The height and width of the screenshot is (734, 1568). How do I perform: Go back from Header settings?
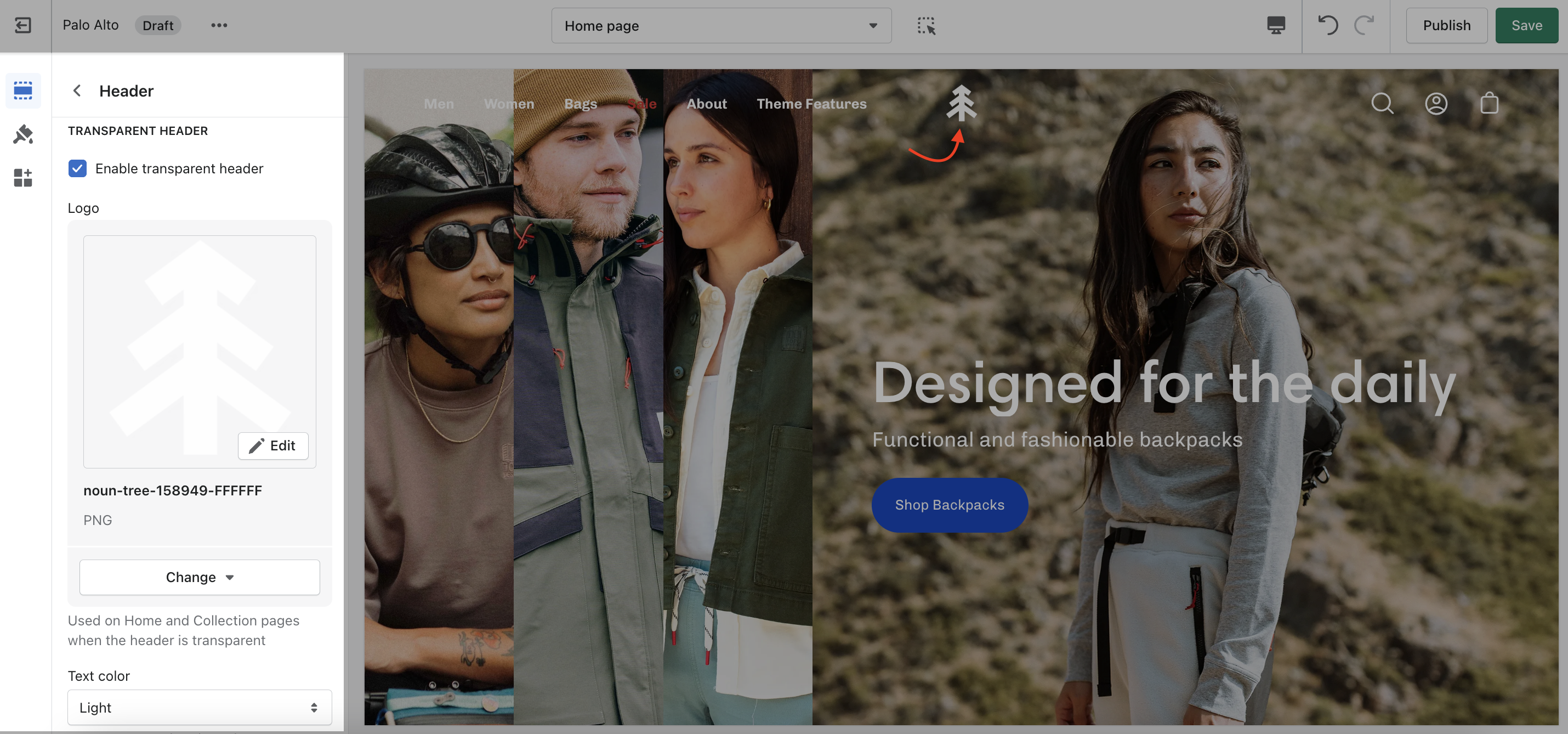(77, 91)
